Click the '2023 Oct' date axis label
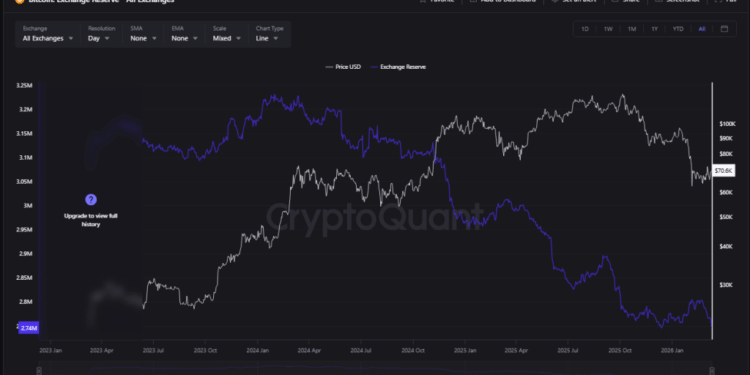This screenshot has width=750, height=375. click(206, 351)
